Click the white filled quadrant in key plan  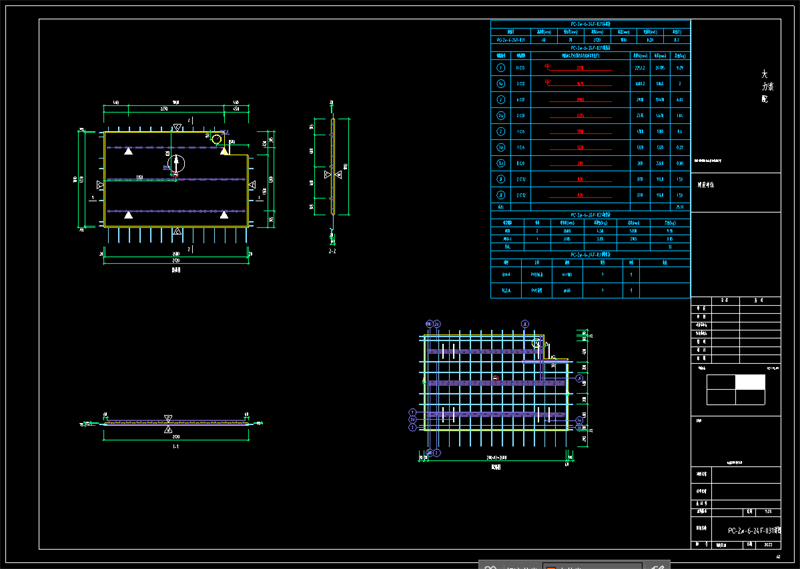click(750, 382)
